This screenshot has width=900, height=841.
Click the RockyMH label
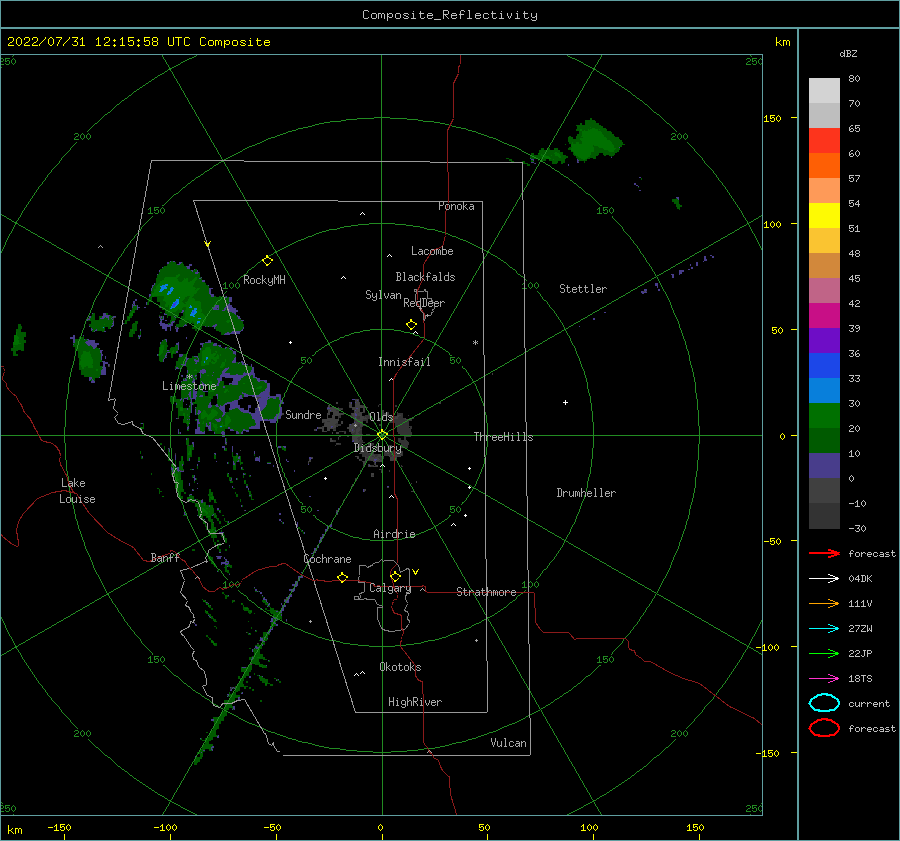coord(264,280)
